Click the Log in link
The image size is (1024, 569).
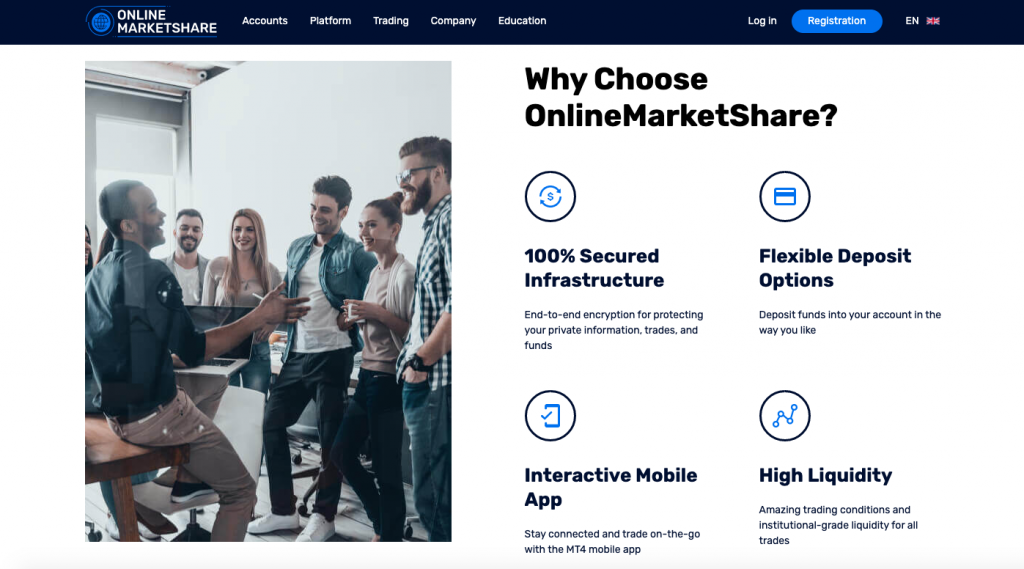click(x=762, y=21)
